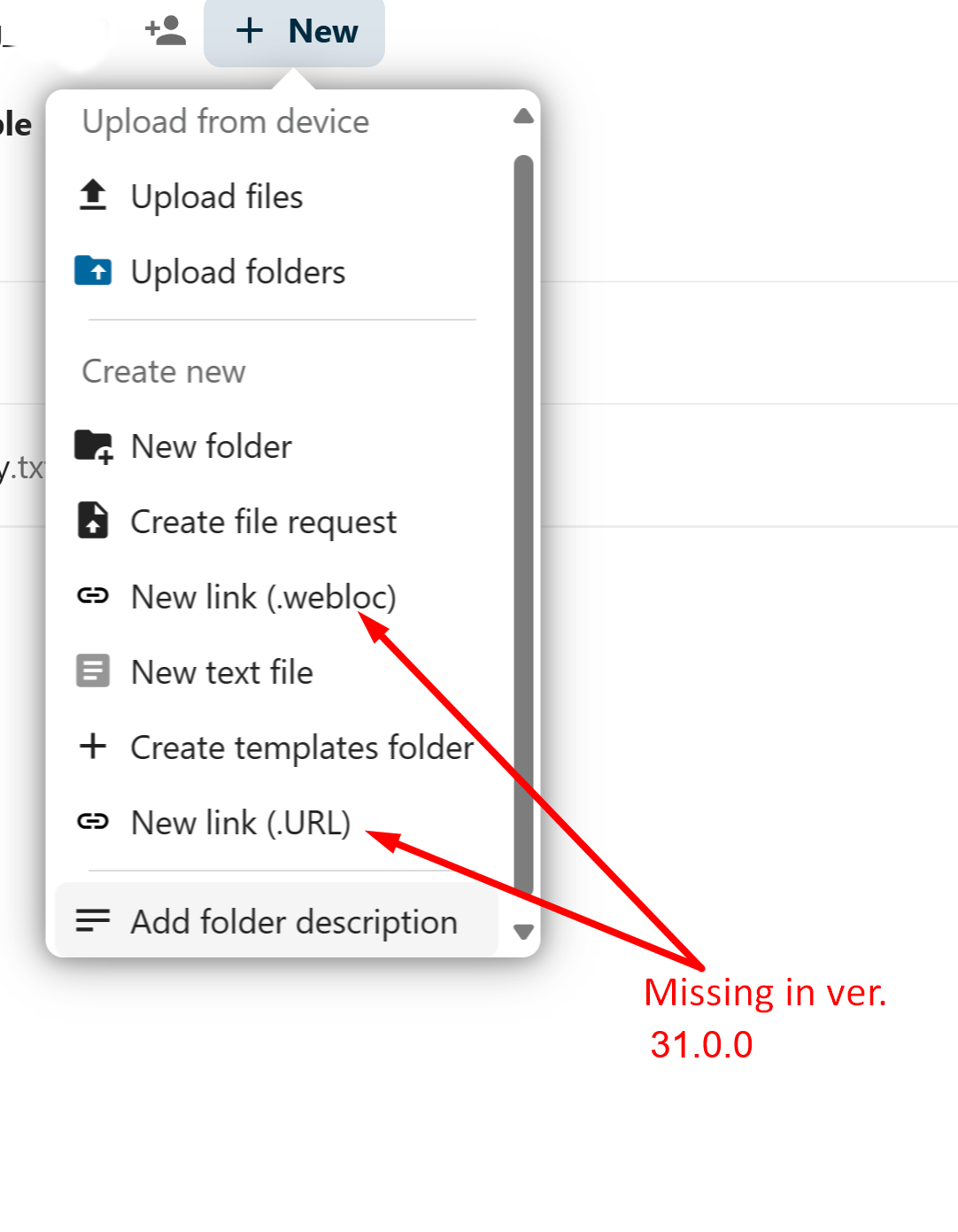Click the menu's vertical scrollbar thumb
958x1232 pixels.
coord(523,527)
